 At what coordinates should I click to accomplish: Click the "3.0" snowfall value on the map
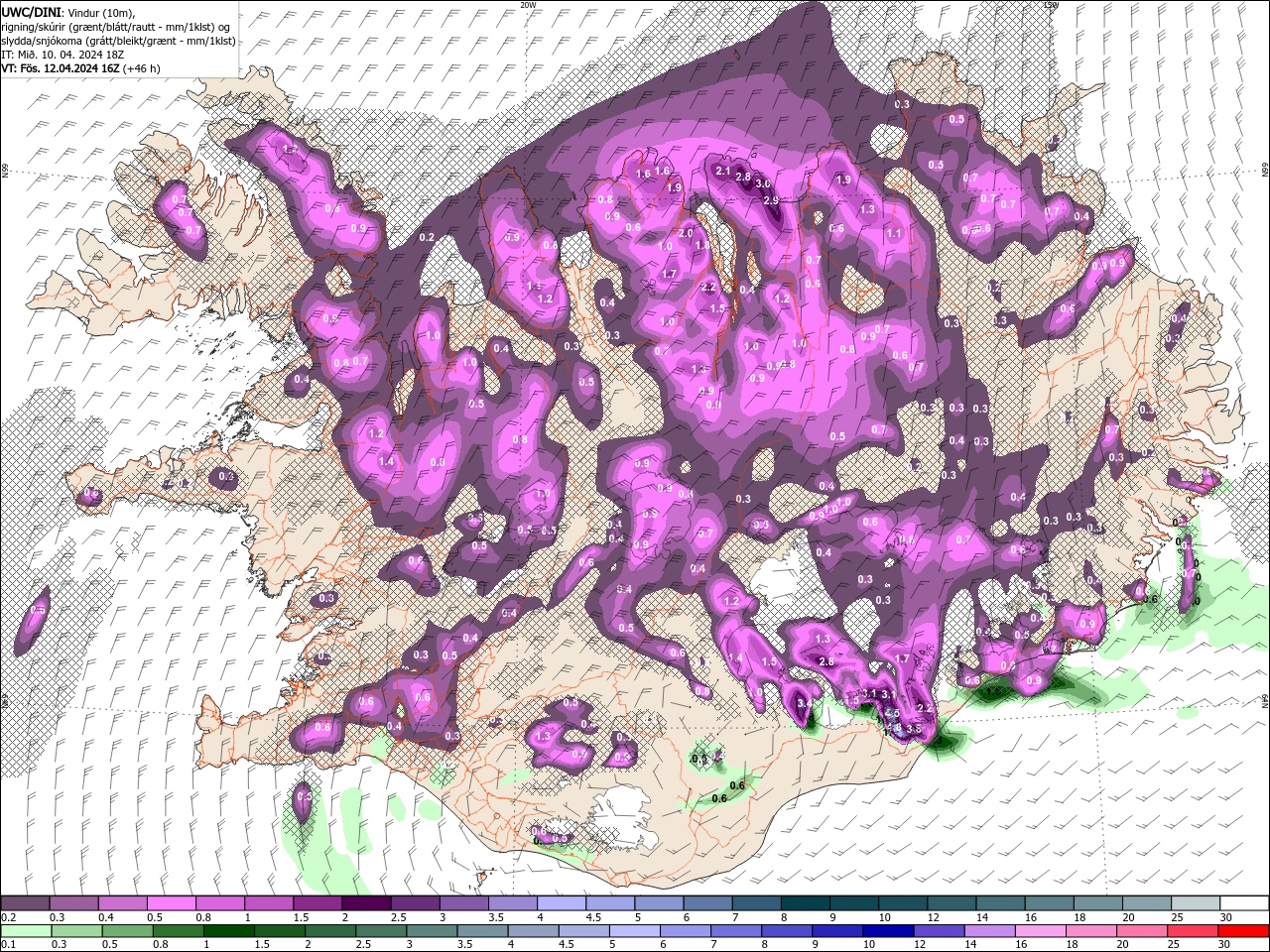(x=763, y=183)
